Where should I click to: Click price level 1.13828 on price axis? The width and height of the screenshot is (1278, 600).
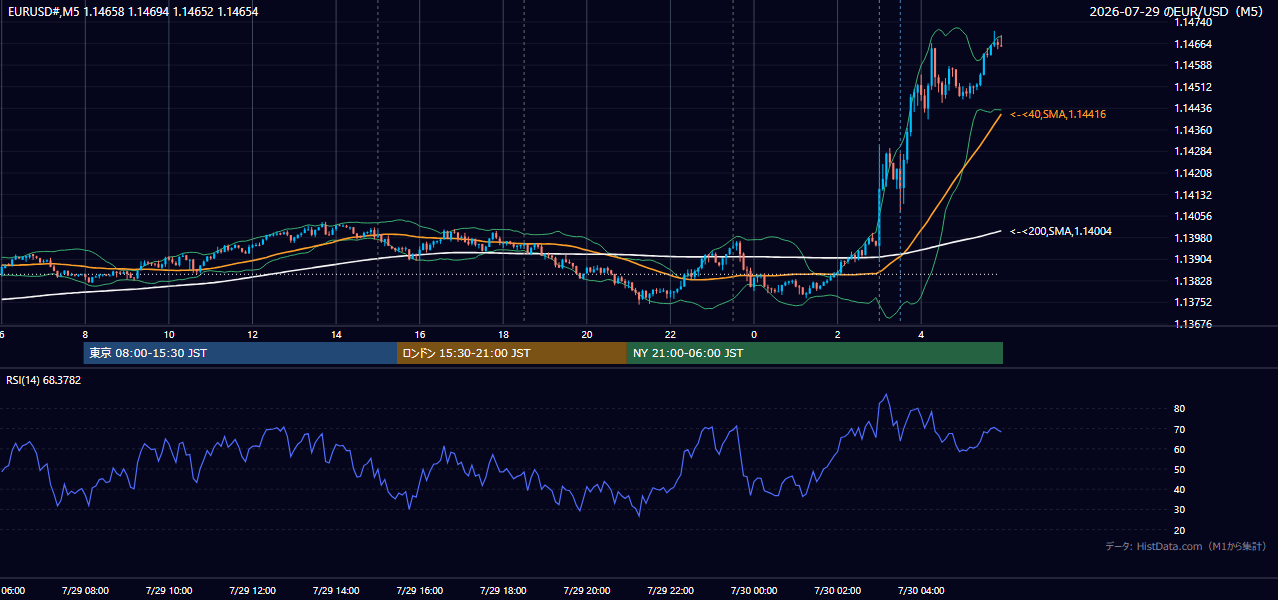point(1192,281)
